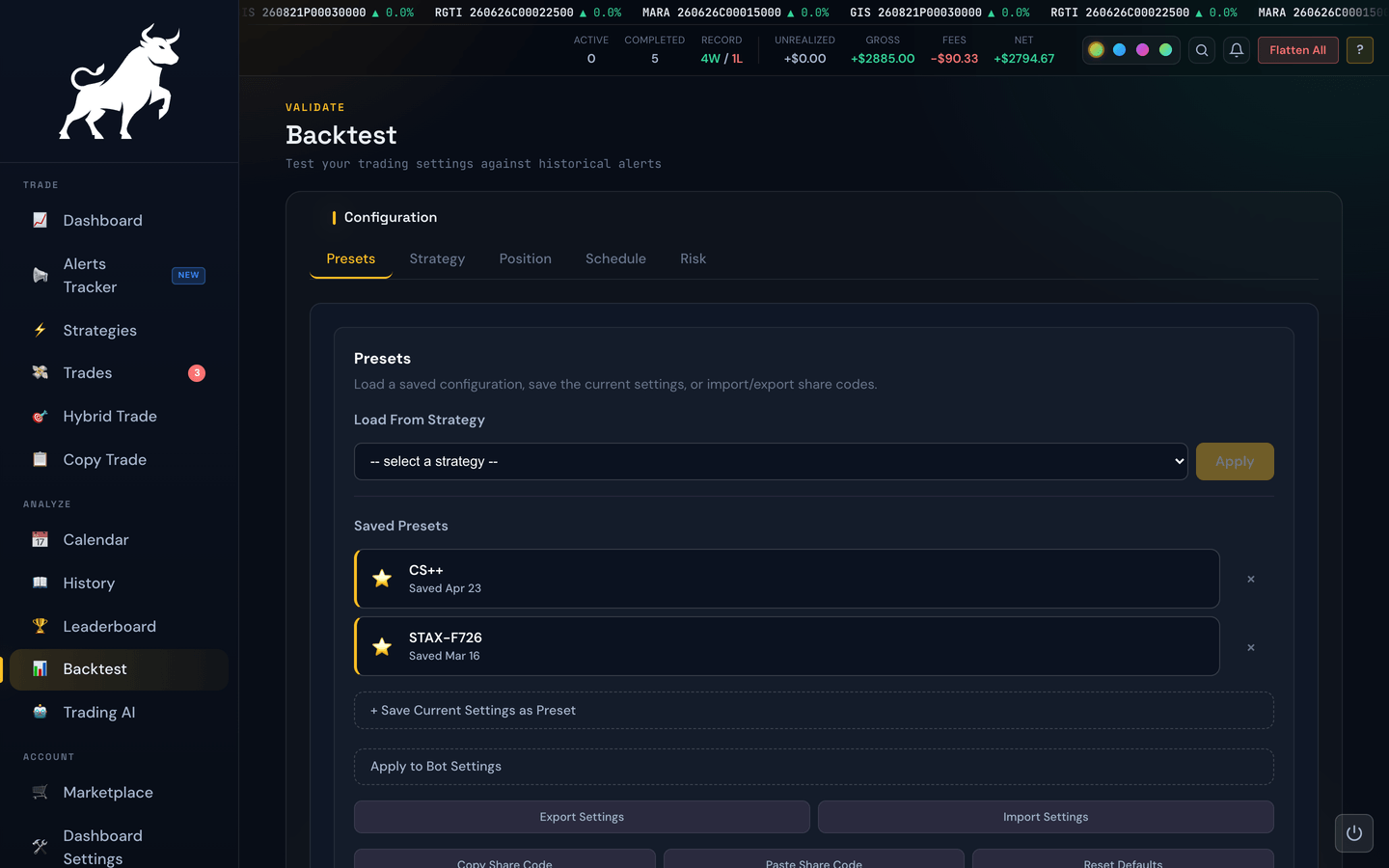Viewport: 1389px width, 868px height.
Task: Click the Hybrid Trade target icon
Action: tap(40, 417)
